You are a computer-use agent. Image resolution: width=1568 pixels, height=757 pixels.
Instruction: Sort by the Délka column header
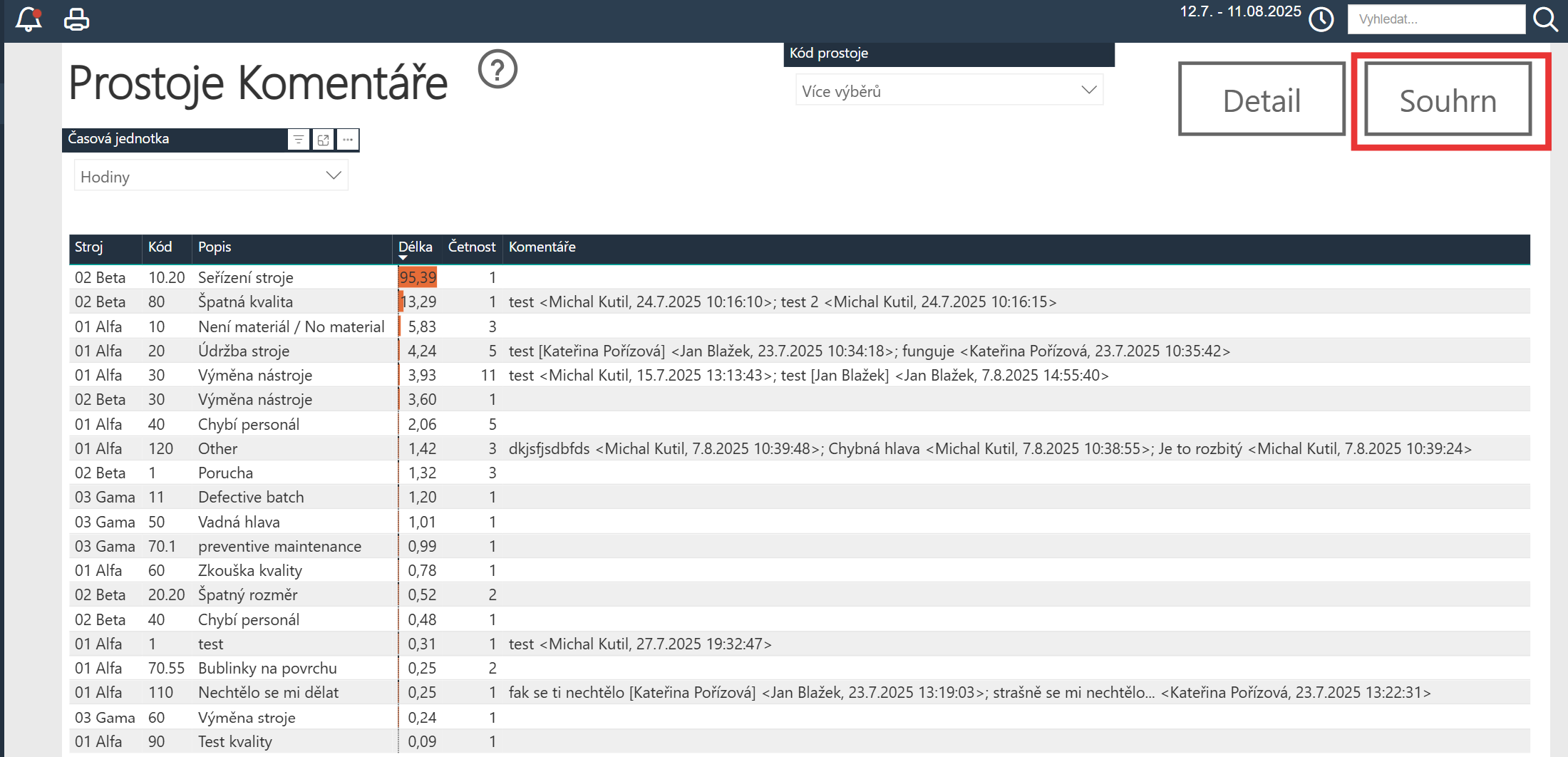[x=416, y=247]
